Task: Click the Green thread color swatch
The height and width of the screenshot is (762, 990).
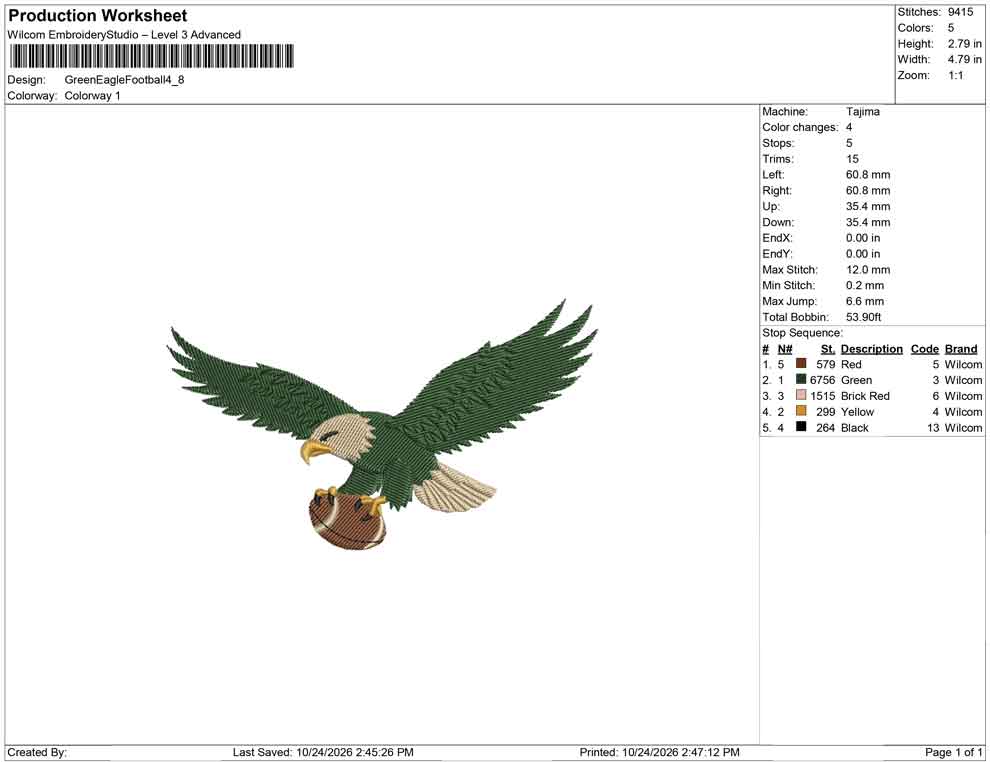Action: click(801, 379)
